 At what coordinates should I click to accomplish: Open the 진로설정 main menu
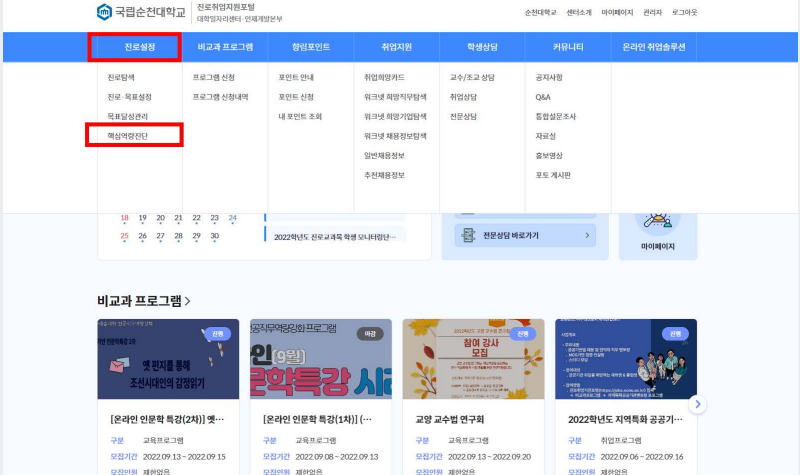click(x=133, y=47)
